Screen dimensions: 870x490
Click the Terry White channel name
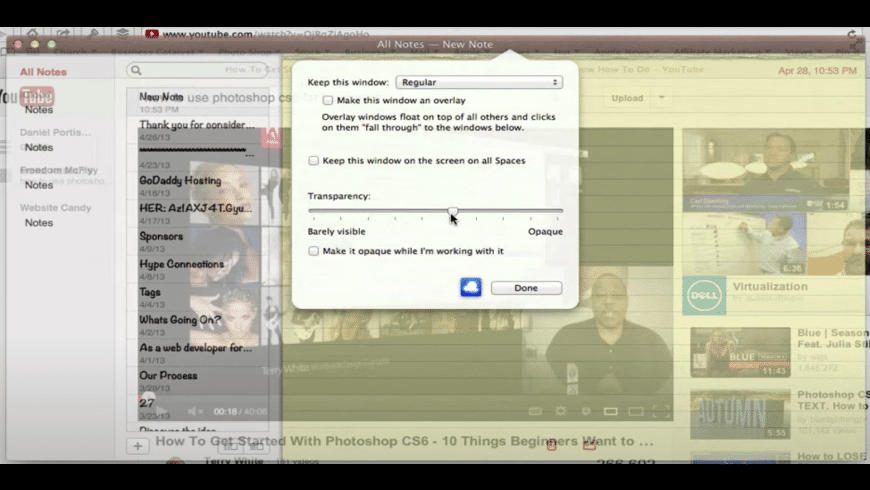click(x=234, y=461)
